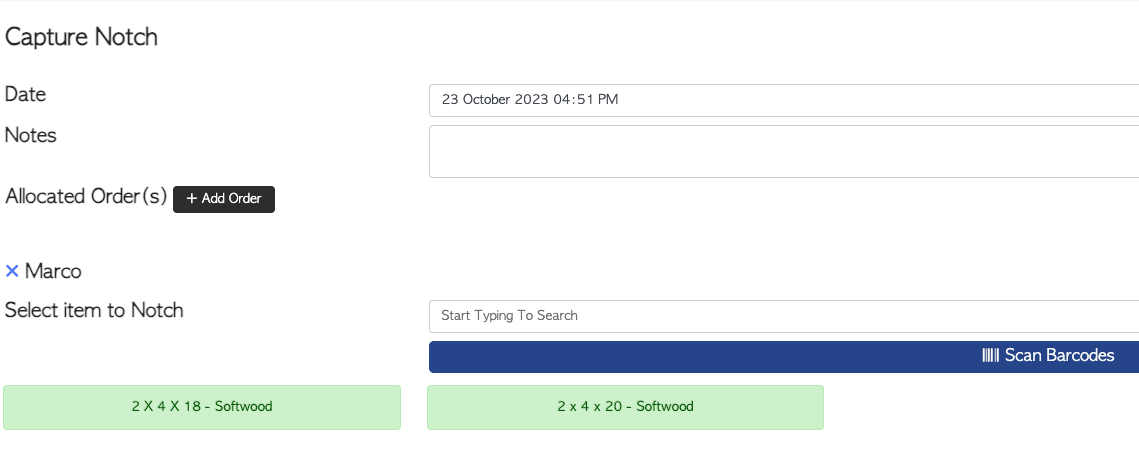Click the Scan Barcodes button
1139x460 pixels.
pos(784,357)
